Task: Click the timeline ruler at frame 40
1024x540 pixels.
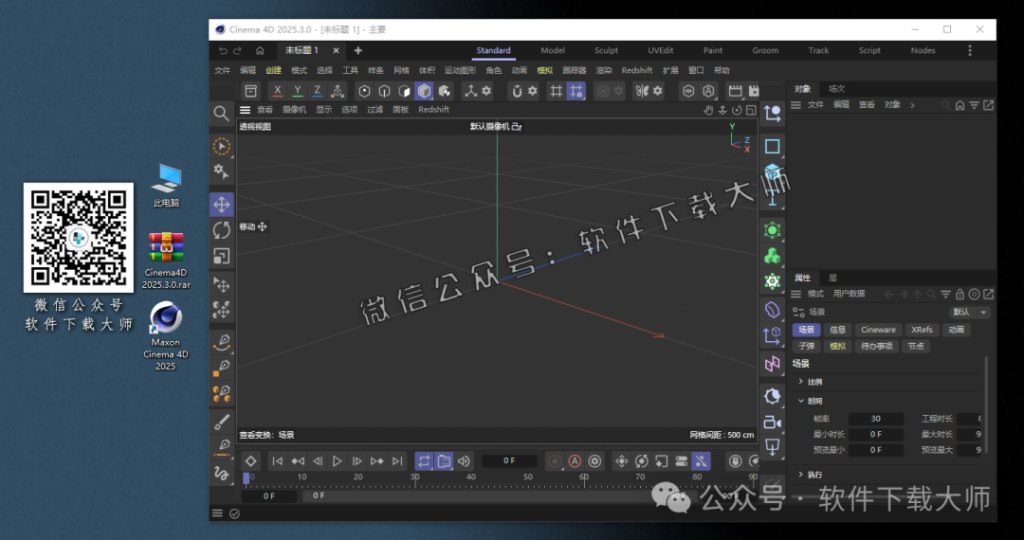Action: pos(471,477)
